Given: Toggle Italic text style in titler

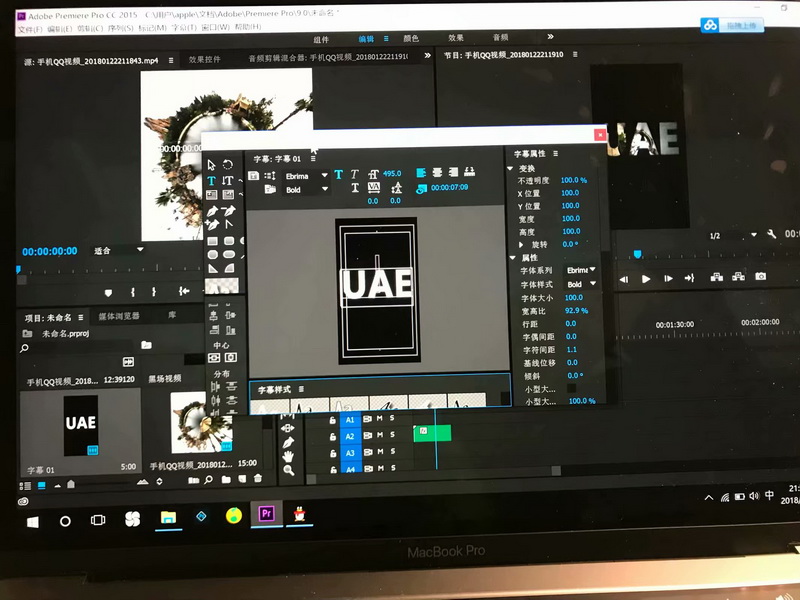Looking at the screenshot, I should [x=355, y=174].
